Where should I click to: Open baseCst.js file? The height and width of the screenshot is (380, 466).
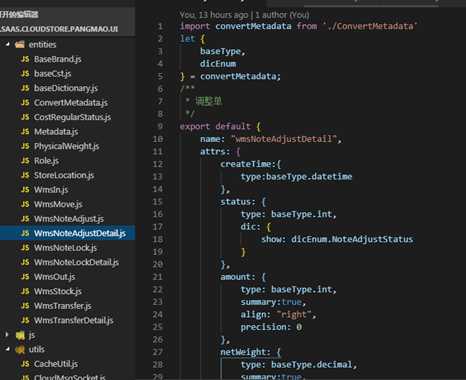[x=52, y=73]
